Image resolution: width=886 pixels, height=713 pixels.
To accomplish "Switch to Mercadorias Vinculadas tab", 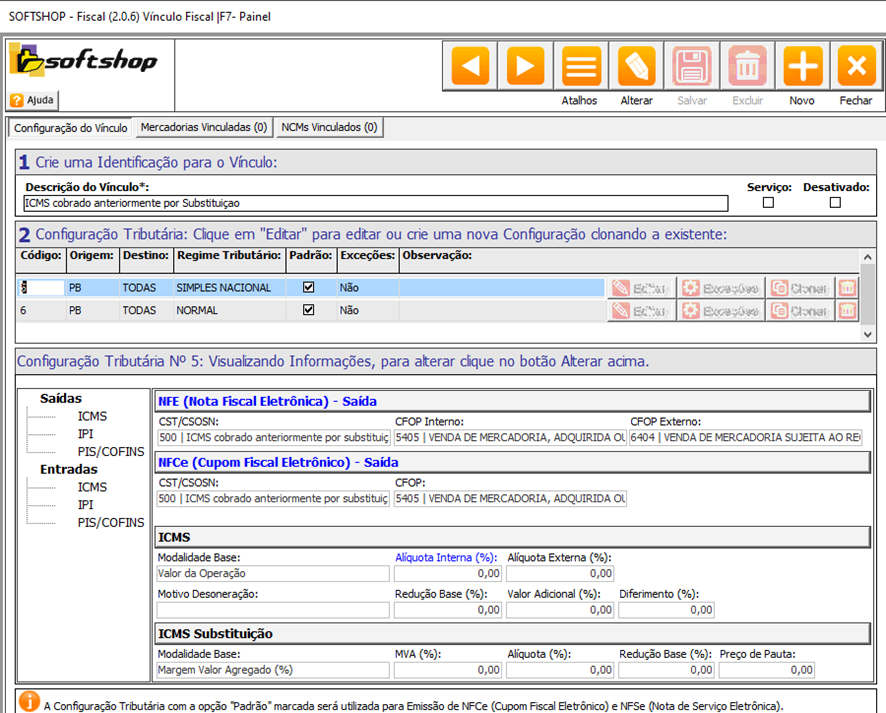I will point(204,128).
